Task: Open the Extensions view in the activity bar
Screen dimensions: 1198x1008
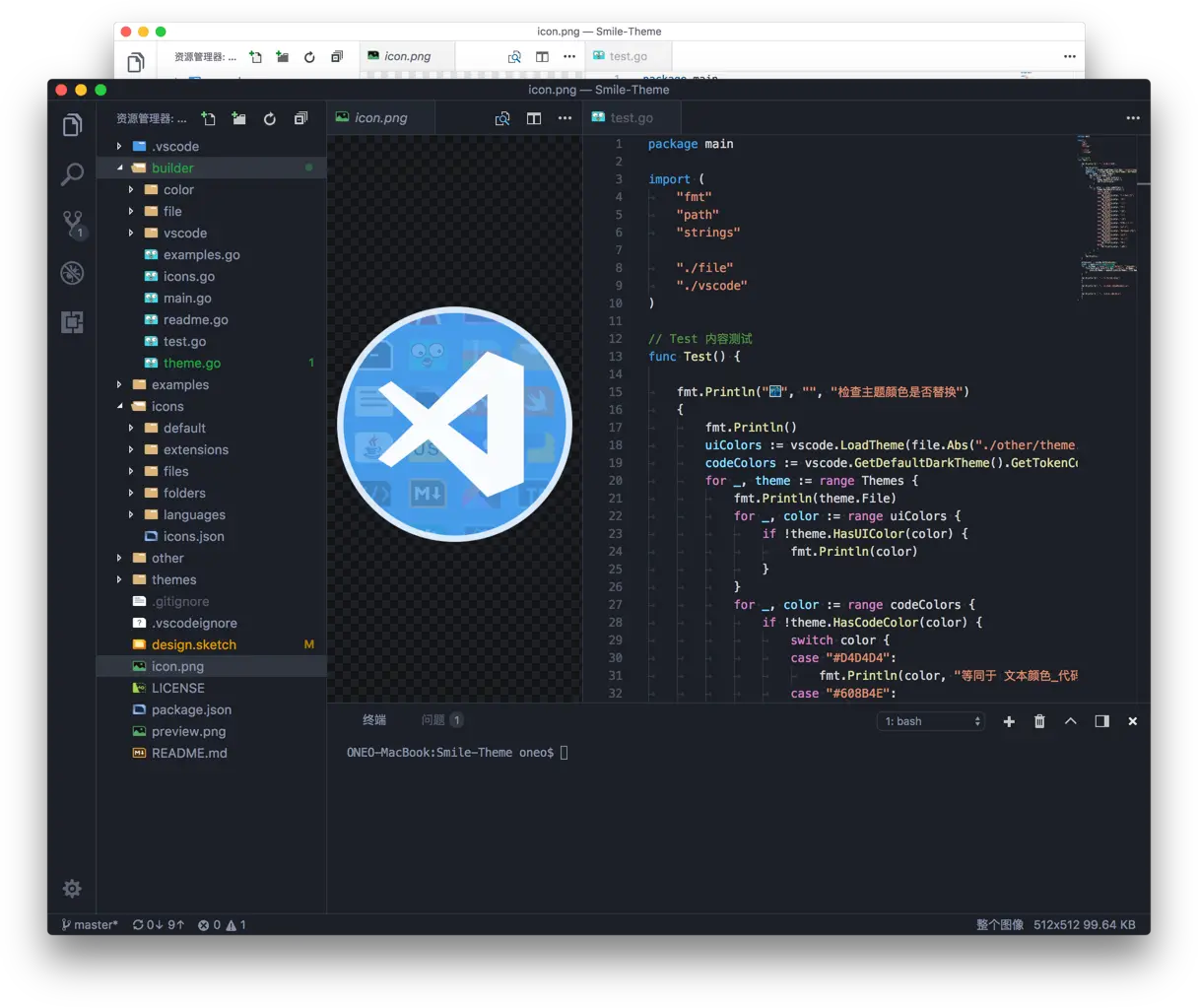Action: [x=72, y=322]
